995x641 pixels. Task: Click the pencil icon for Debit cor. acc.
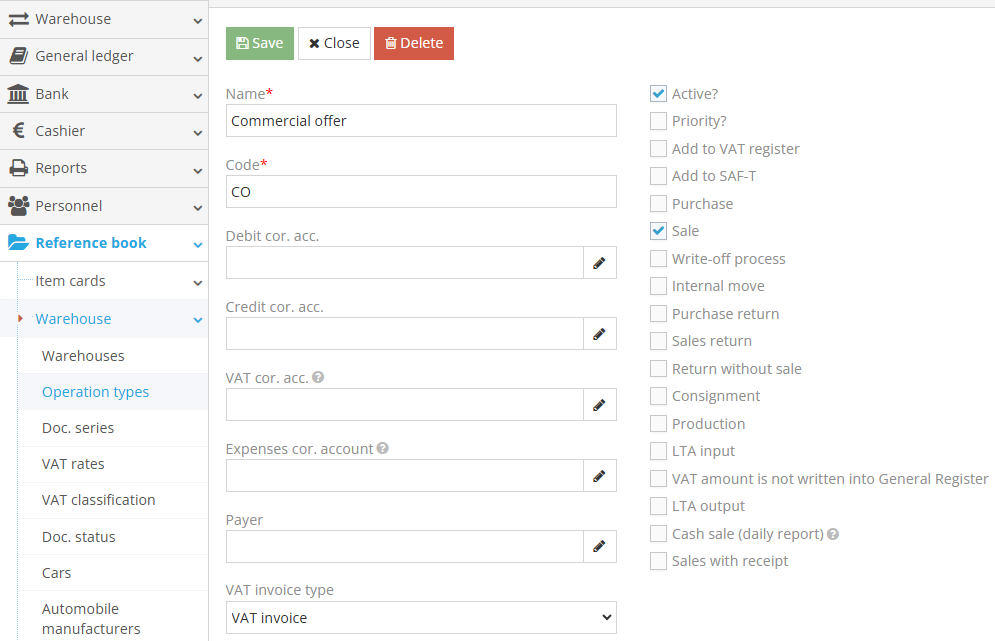[x=599, y=263]
